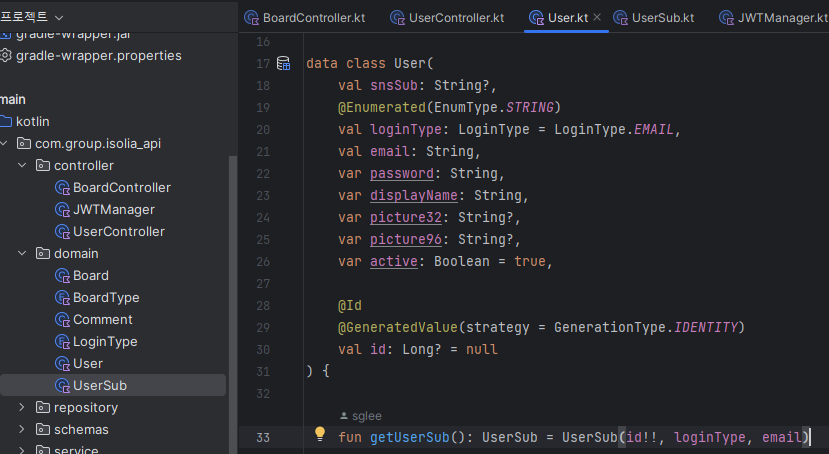Open the UserSub.kt tab

click(x=654, y=17)
